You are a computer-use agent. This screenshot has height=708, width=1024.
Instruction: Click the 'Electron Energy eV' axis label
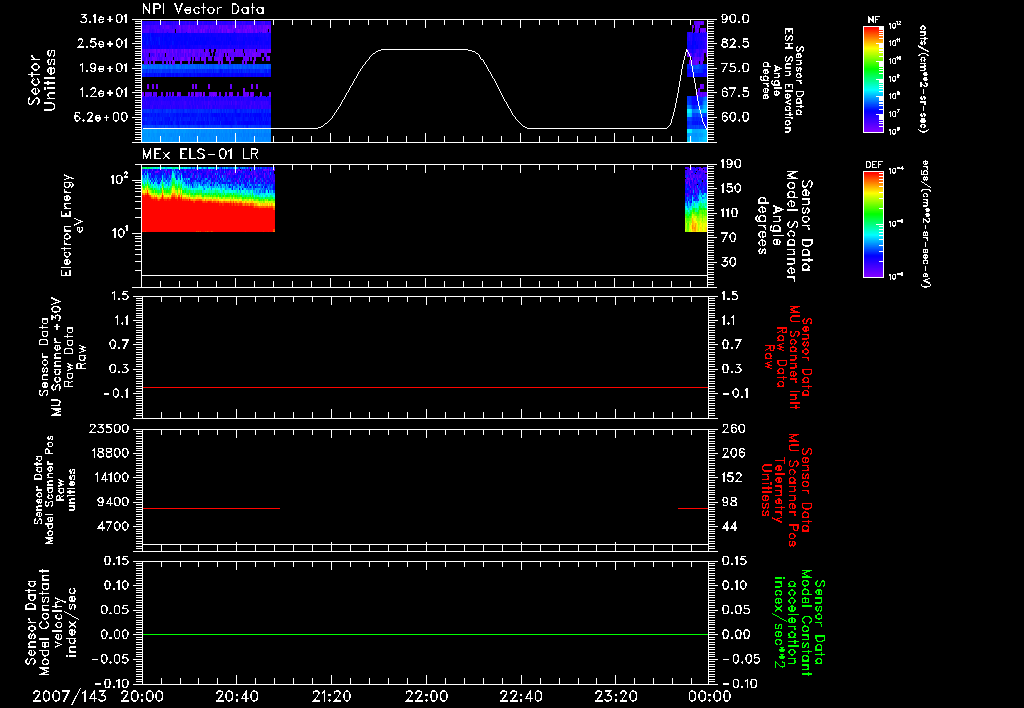click(71, 225)
